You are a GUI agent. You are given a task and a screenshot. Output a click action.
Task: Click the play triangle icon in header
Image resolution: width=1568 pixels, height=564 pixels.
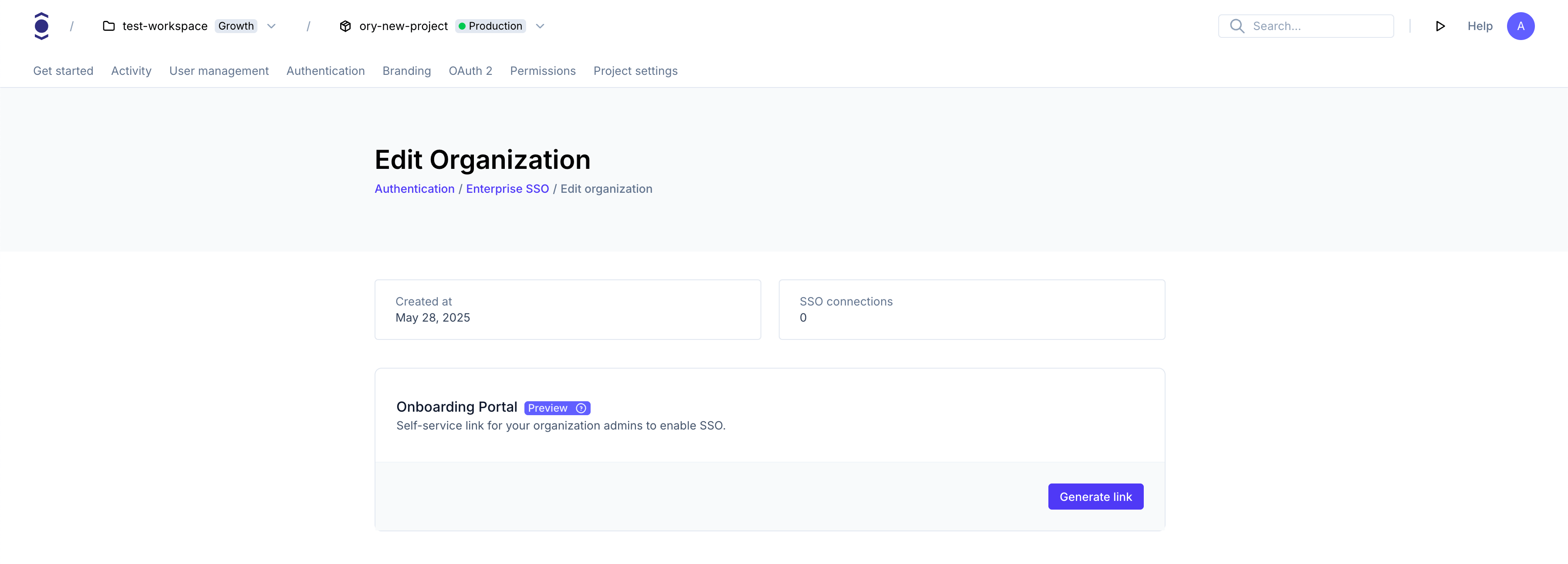1440,26
